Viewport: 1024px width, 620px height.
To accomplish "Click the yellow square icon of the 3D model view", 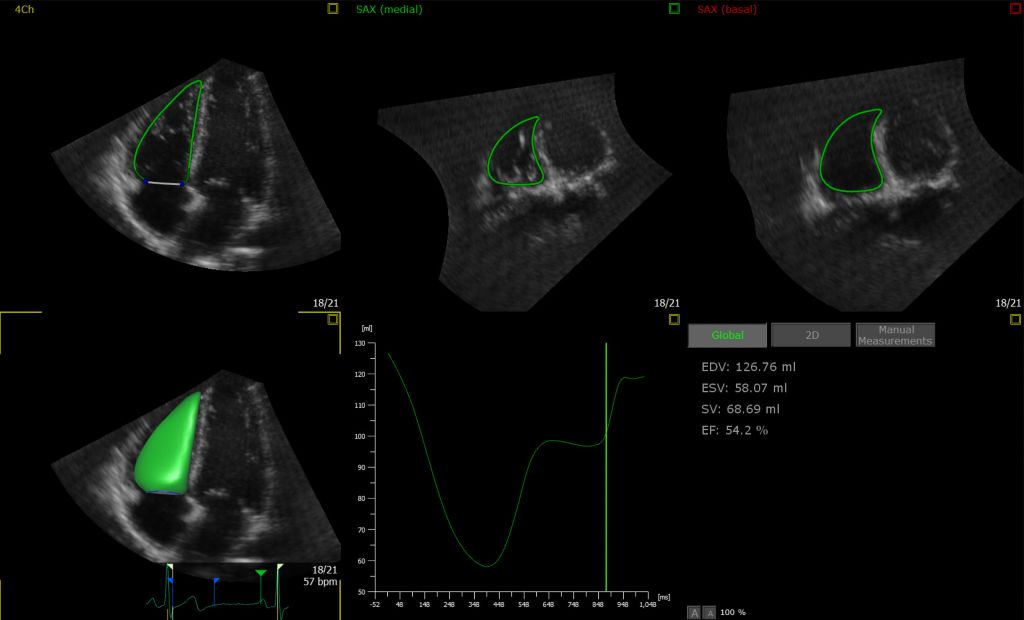I will click(x=333, y=319).
